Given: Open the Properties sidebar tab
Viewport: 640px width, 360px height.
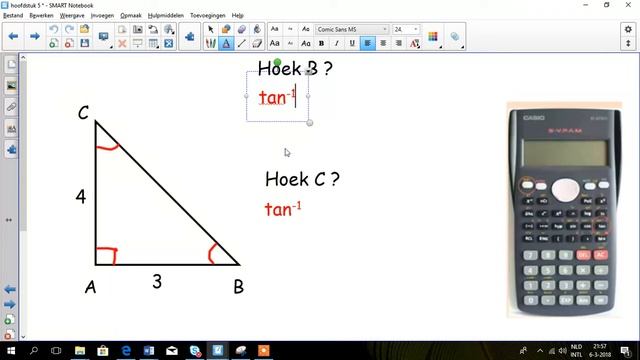Looking at the screenshot, I should click(11, 129).
